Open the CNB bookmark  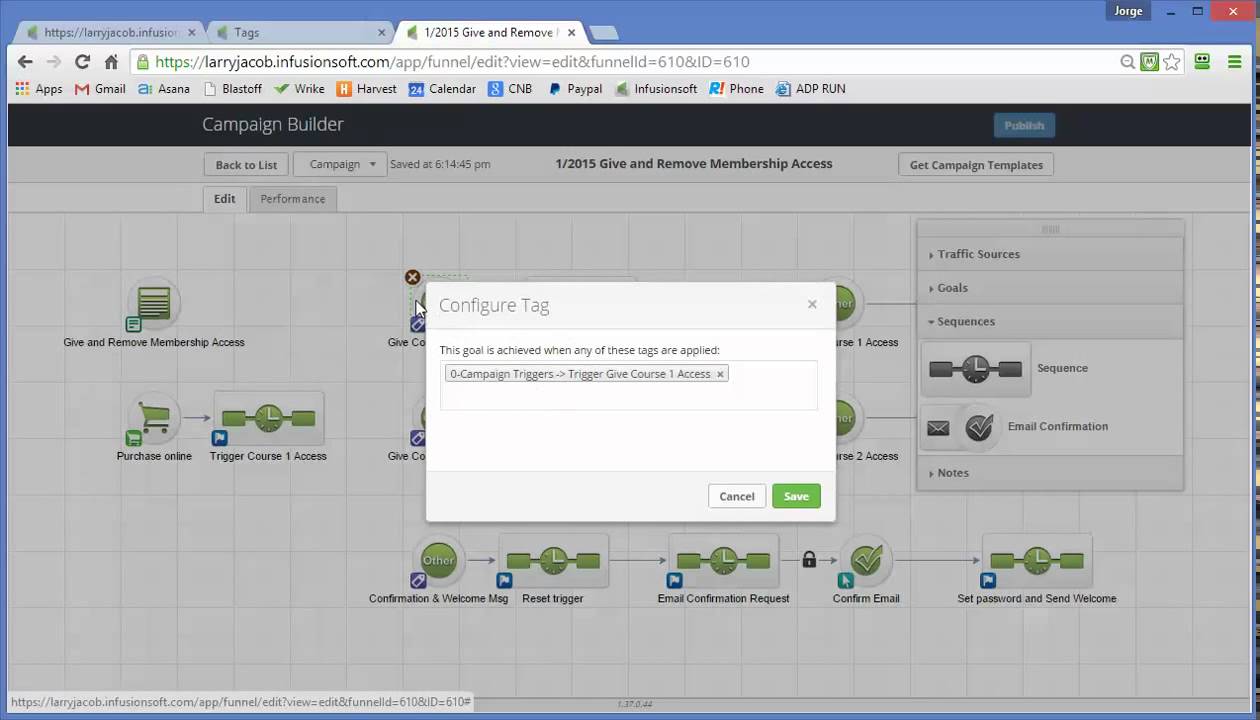[510, 89]
